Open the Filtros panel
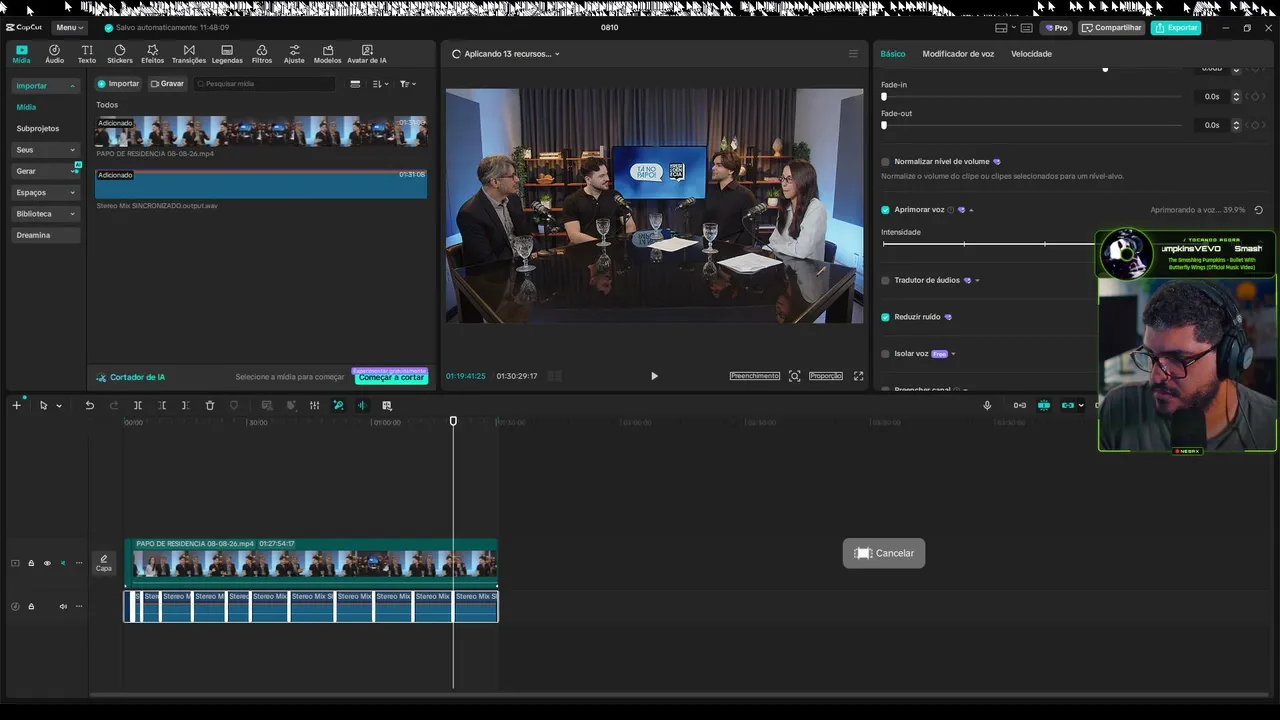This screenshot has width=1280, height=720. coord(262,54)
